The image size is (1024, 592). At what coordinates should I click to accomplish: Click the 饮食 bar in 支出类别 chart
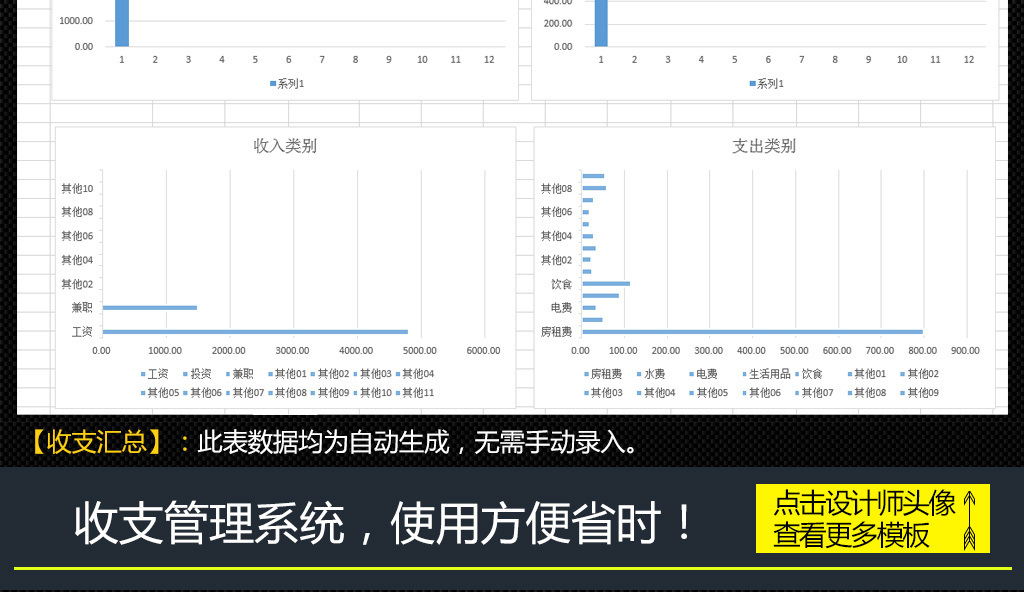pyautogui.click(x=606, y=284)
